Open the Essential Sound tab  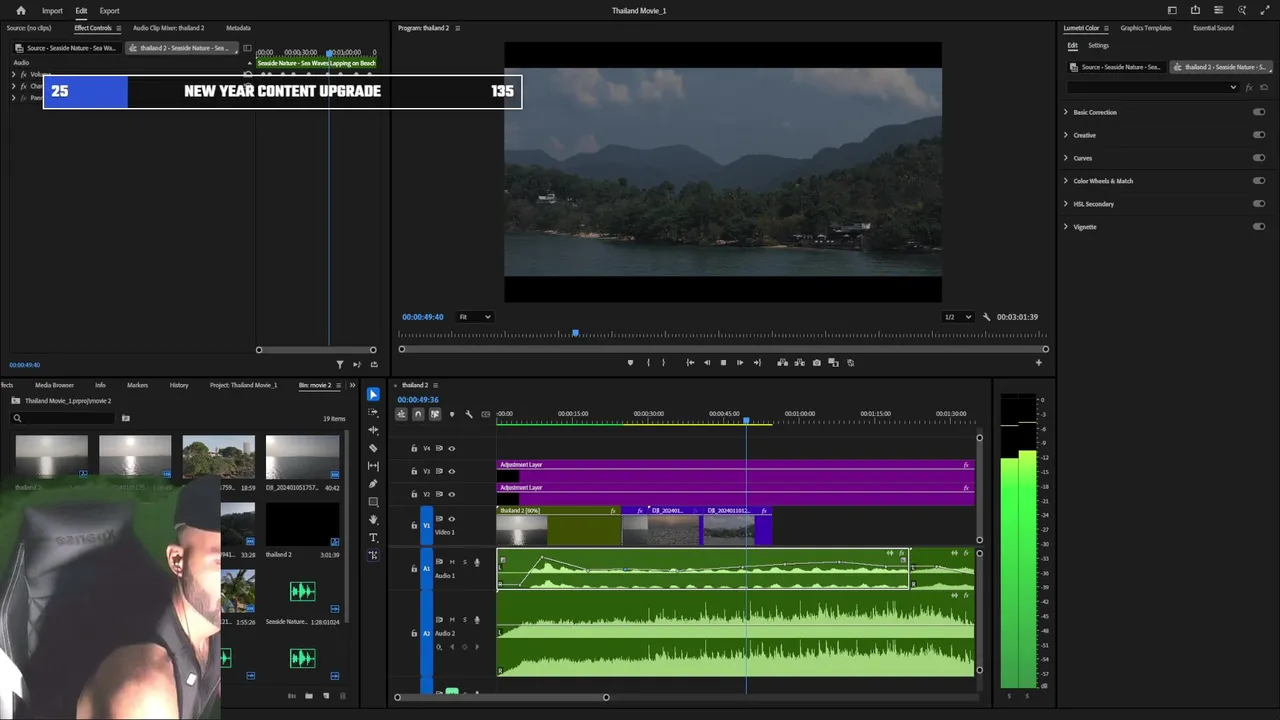click(1213, 28)
